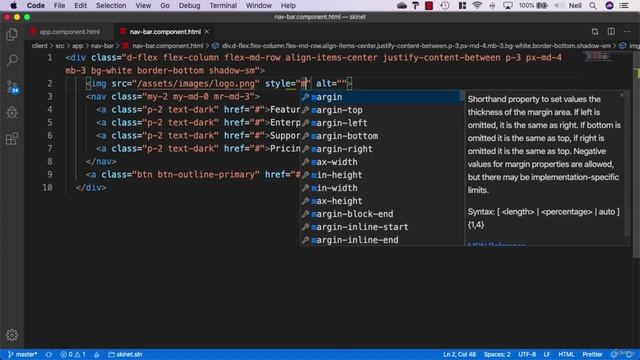
Task: Open the Manage gear at bottom left
Action: click(x=12, y=335)
